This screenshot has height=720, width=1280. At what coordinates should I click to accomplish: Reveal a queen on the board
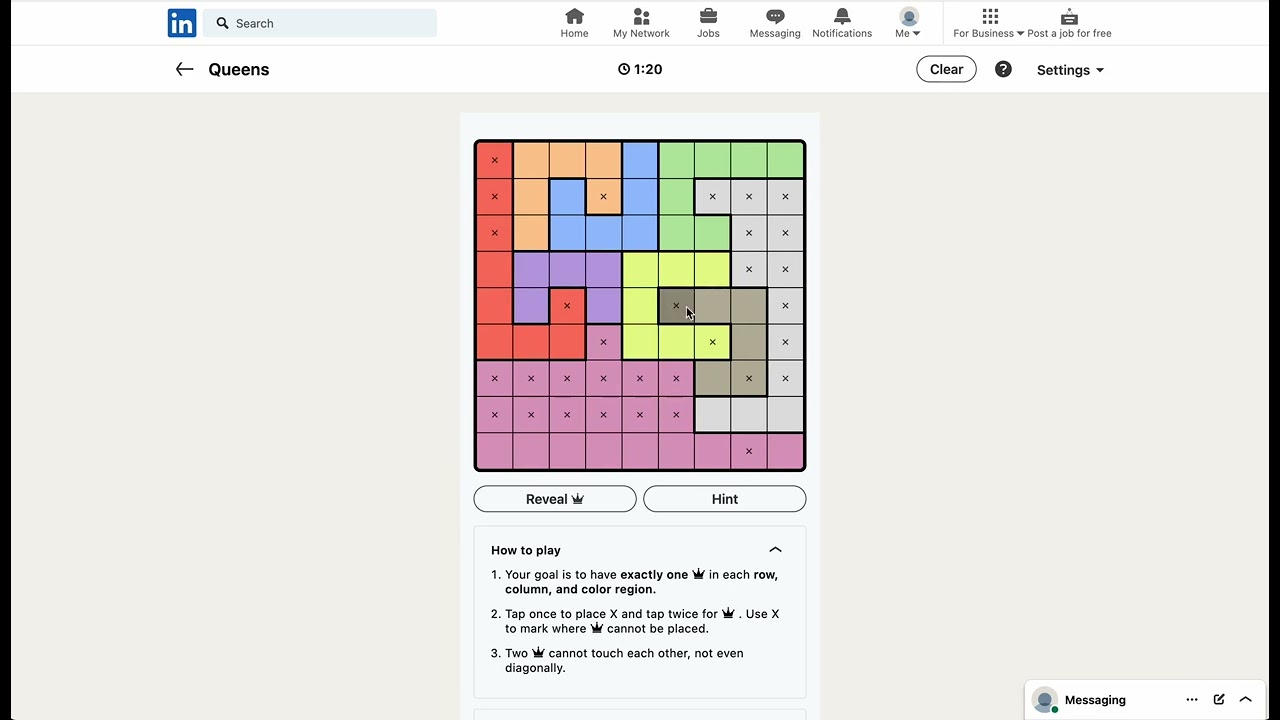coord(555,499)
